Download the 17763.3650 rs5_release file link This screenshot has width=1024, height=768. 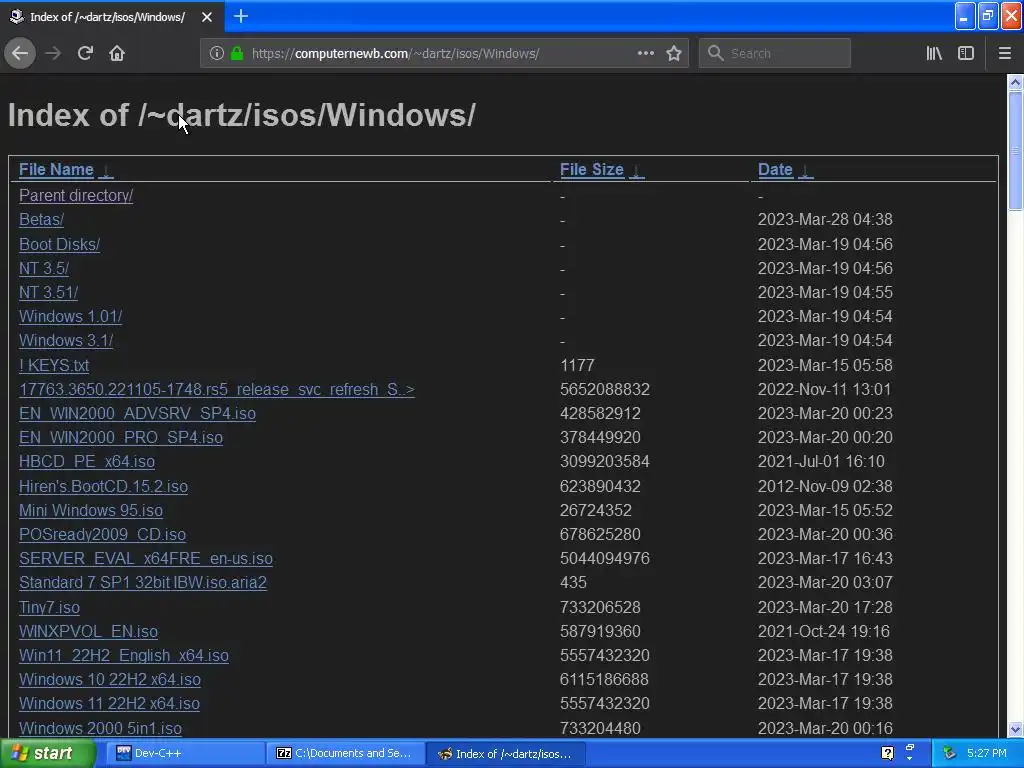coord(217,389)
